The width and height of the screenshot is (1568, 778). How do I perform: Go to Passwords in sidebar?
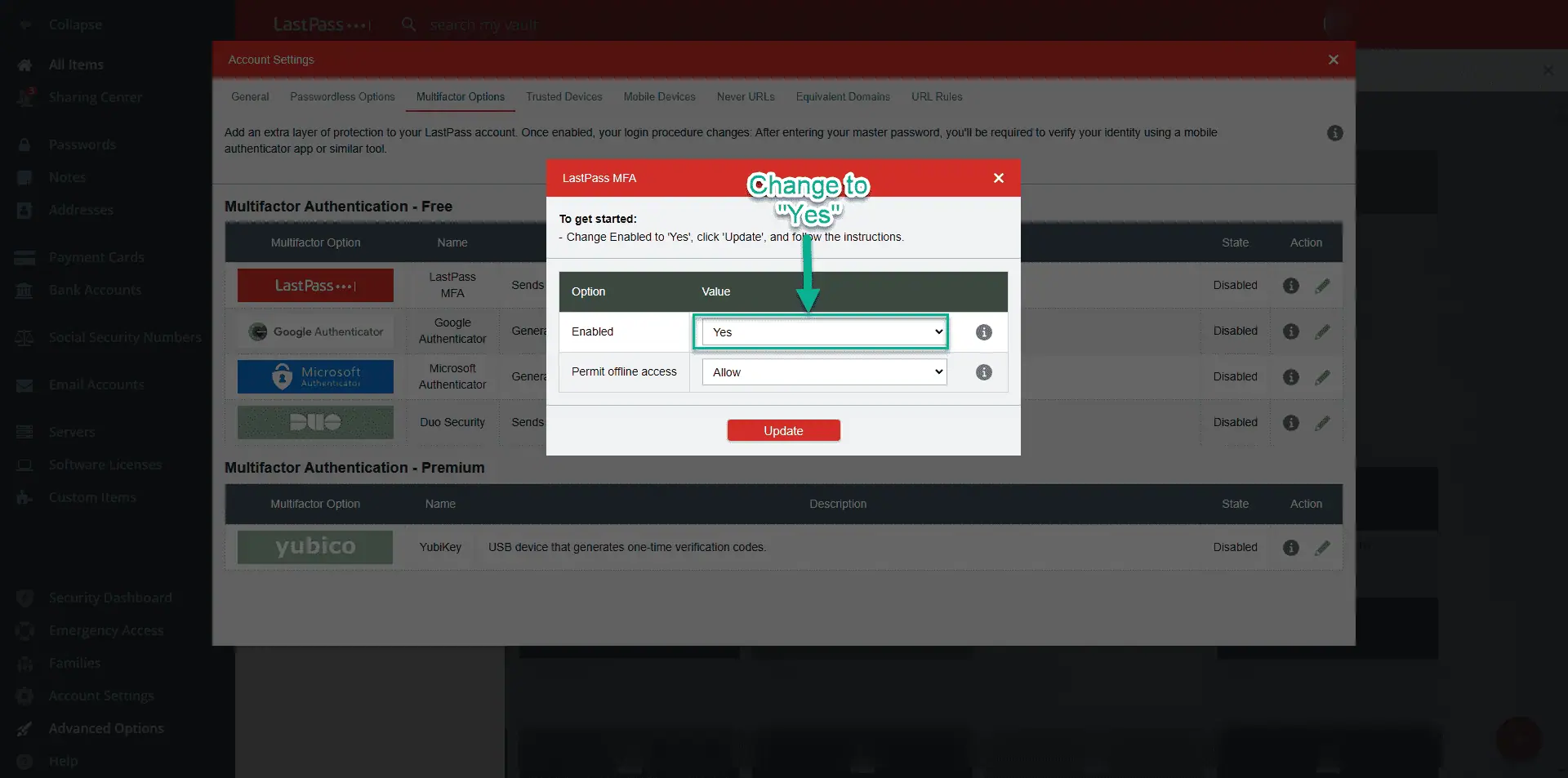tap(82, 144)
